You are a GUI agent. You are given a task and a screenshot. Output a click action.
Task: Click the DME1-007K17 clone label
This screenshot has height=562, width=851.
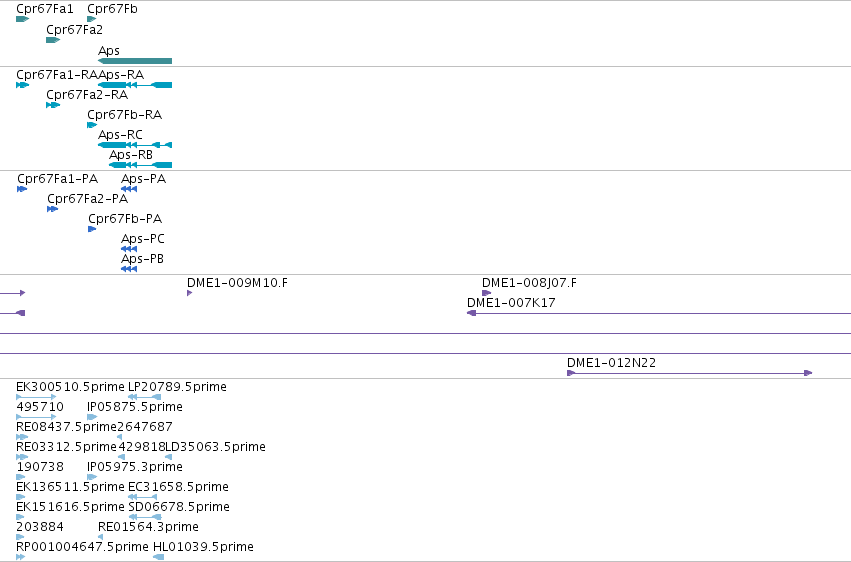[x=511, y=303]
